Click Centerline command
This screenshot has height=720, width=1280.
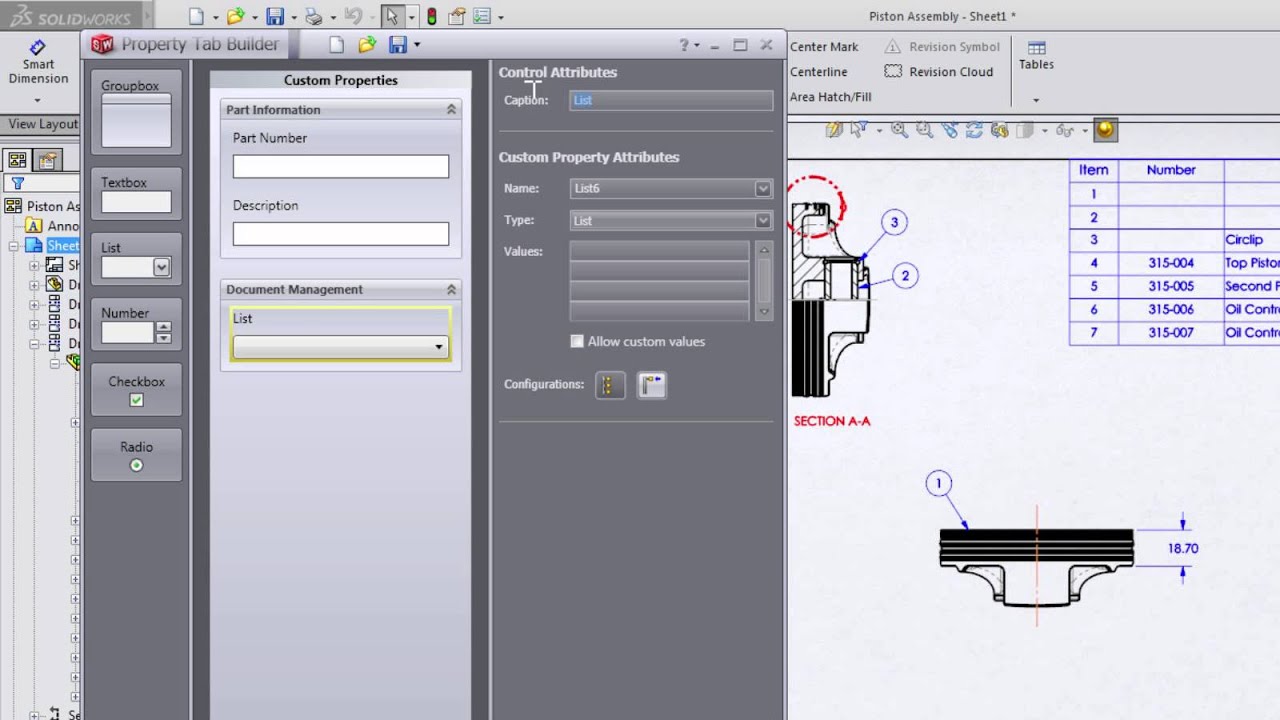(x=819, y=72)
